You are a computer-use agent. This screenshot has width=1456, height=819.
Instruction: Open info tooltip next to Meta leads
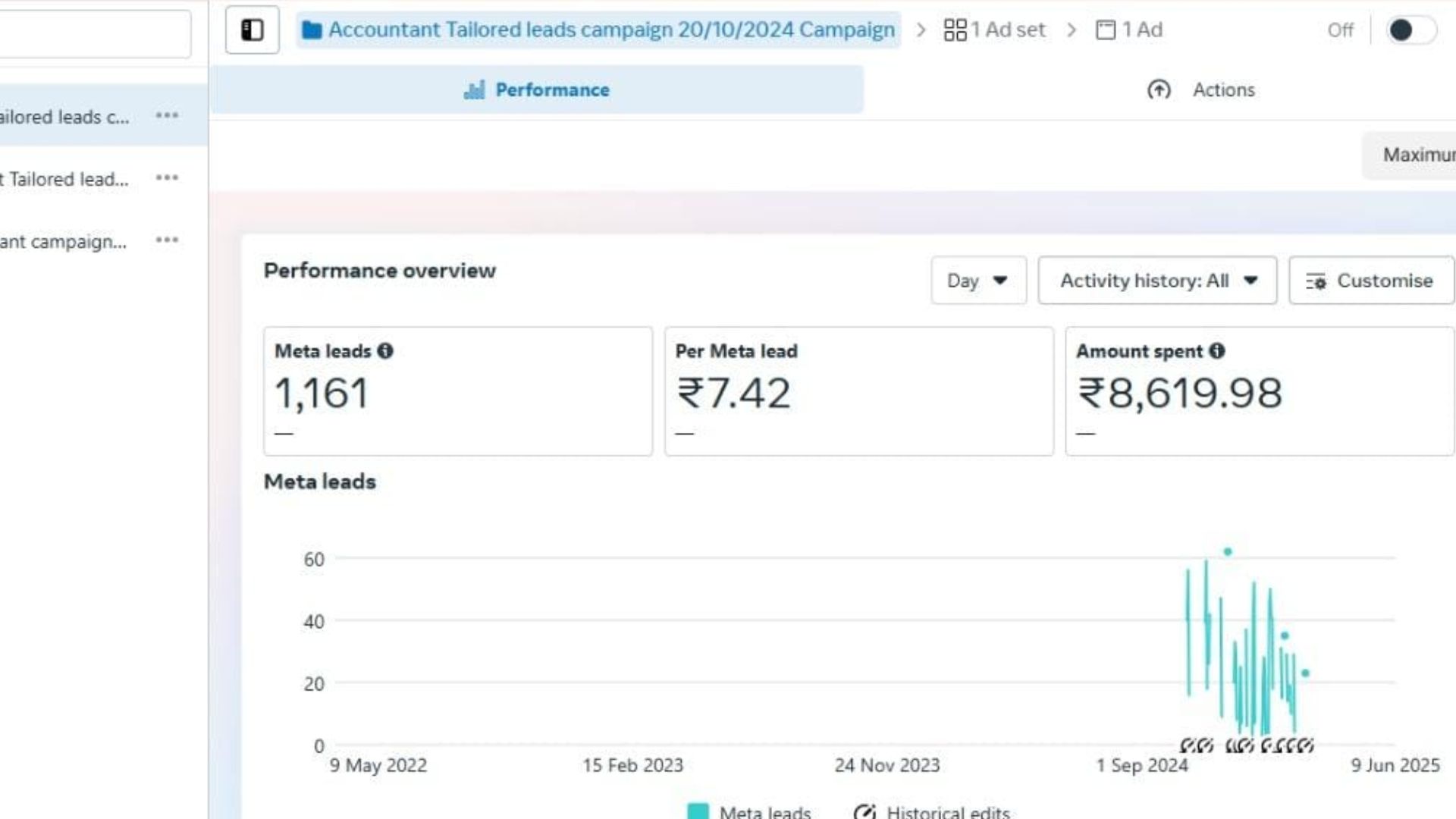pyautogui.click(x=385, y=351)
